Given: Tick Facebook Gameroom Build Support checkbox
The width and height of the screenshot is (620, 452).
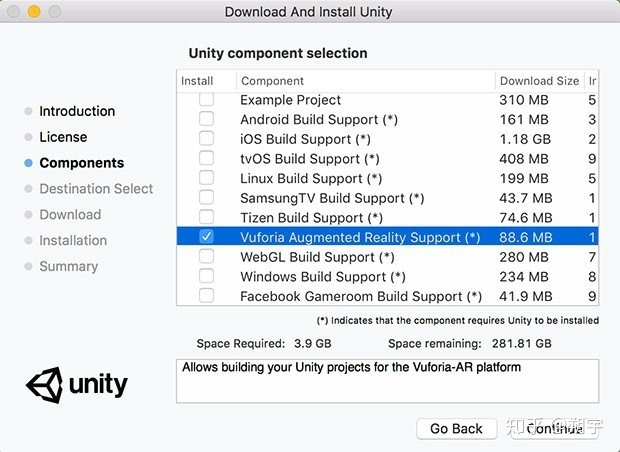Looking at the screenshot, I should click(x=206, y=295).
